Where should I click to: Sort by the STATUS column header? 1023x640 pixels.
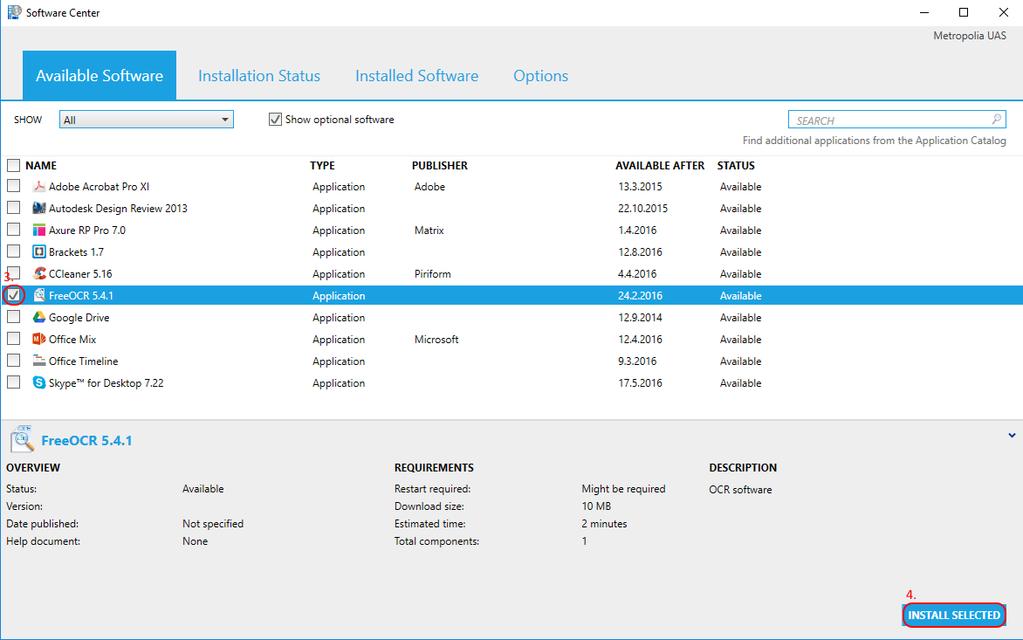[x=736, y=166]
